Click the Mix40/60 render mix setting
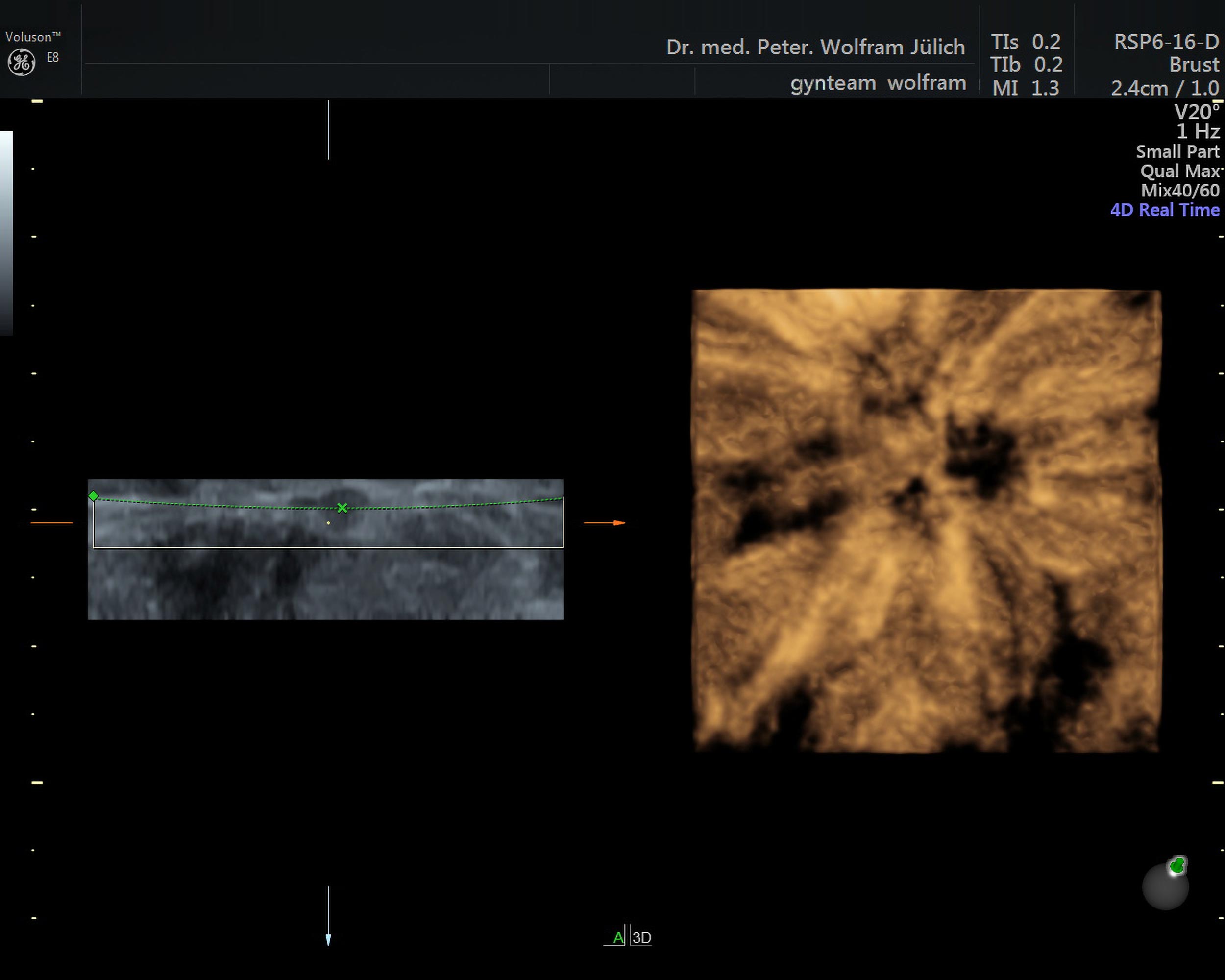The width and height of the screenshot is (1225, 980). [x=1179, y=190]
